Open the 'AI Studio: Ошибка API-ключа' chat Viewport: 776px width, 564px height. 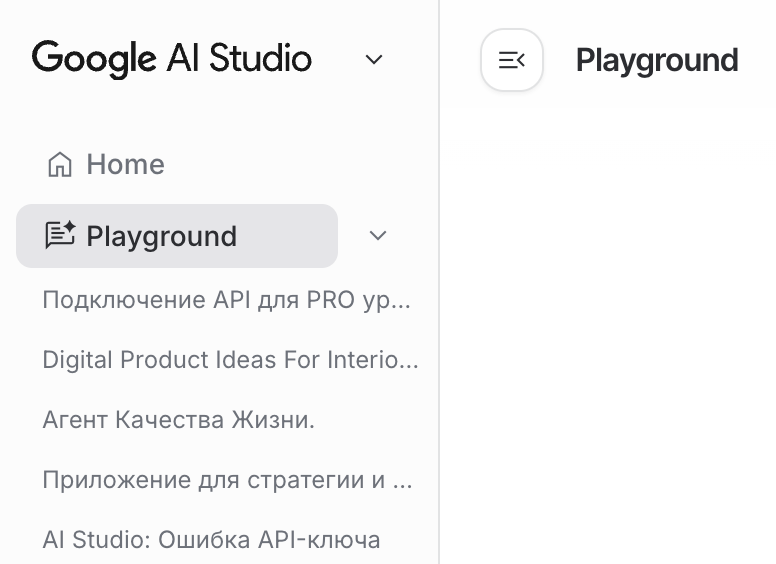[211, 540]
